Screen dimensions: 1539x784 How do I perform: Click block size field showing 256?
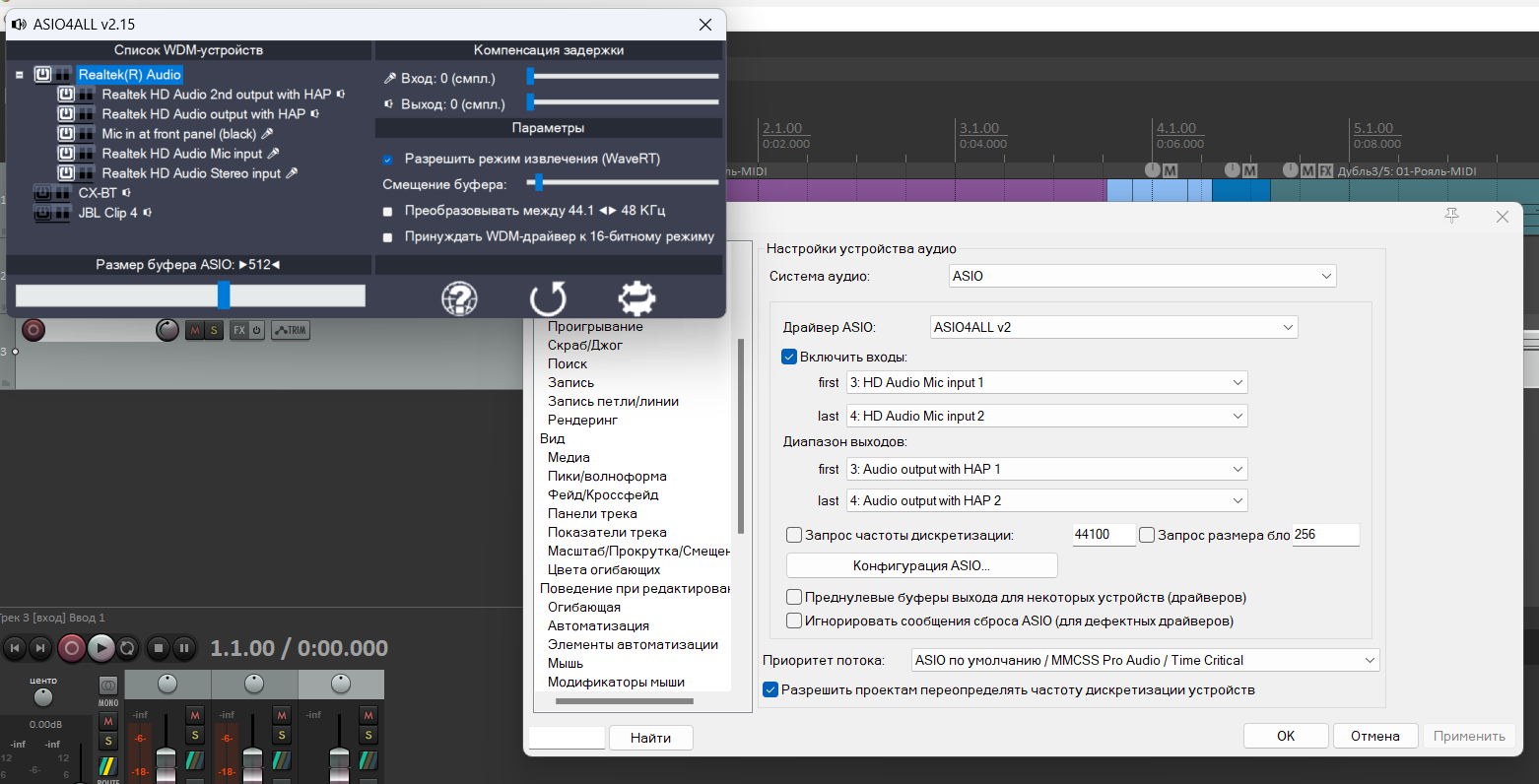pyautogui.click(x=1325, y=535)
